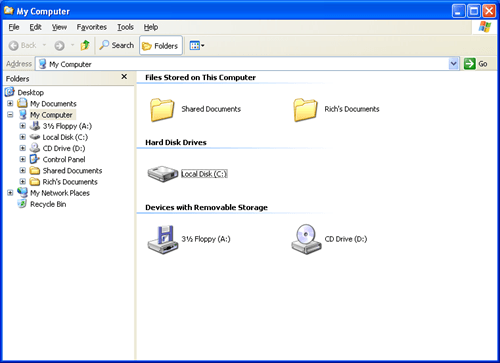Screen dimensions: 500x363
Task: Minimize the My Computer window
Action: pos(459,11)
